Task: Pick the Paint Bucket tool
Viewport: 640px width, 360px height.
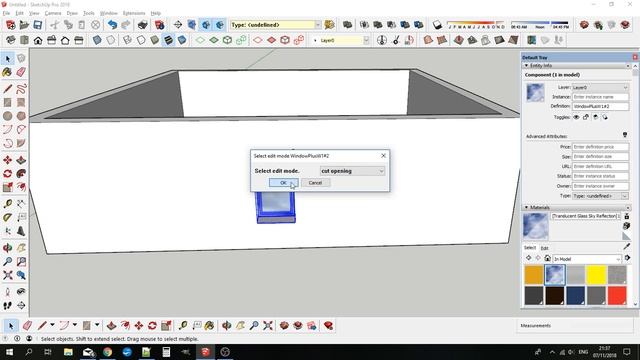Action: click(x=7, y=72)
